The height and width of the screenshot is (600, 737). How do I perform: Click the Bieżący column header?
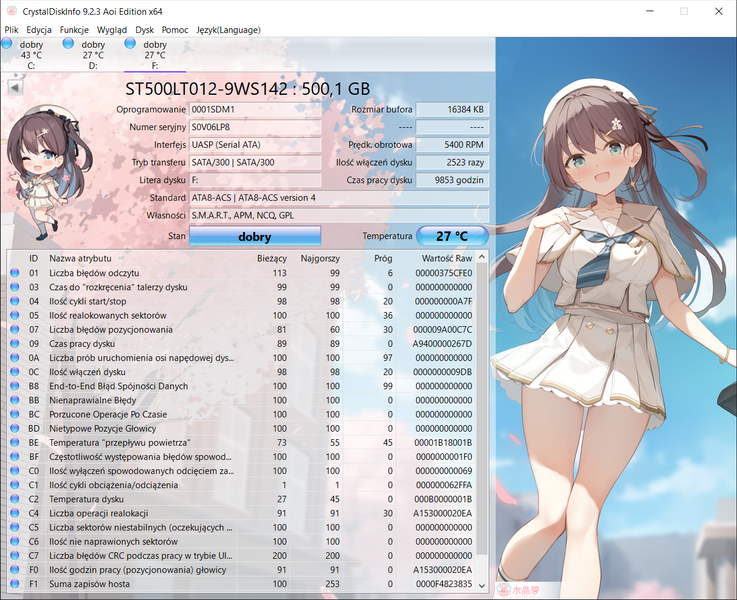[x=272, y=258]
